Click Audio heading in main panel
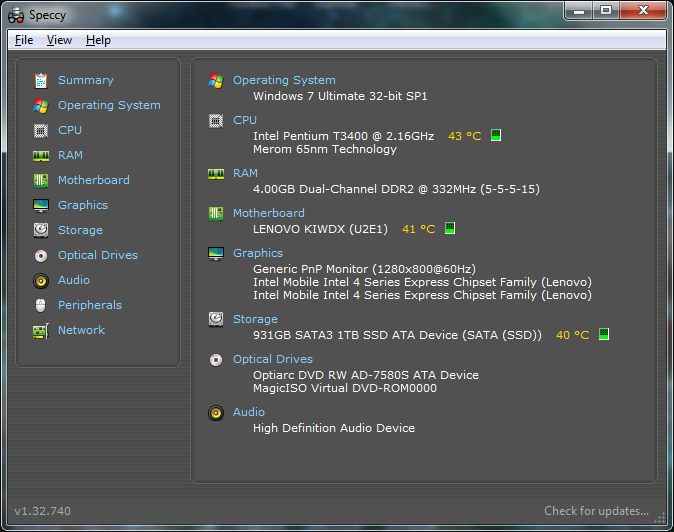This screenshot has height=532, width=674. click(249, 412)
